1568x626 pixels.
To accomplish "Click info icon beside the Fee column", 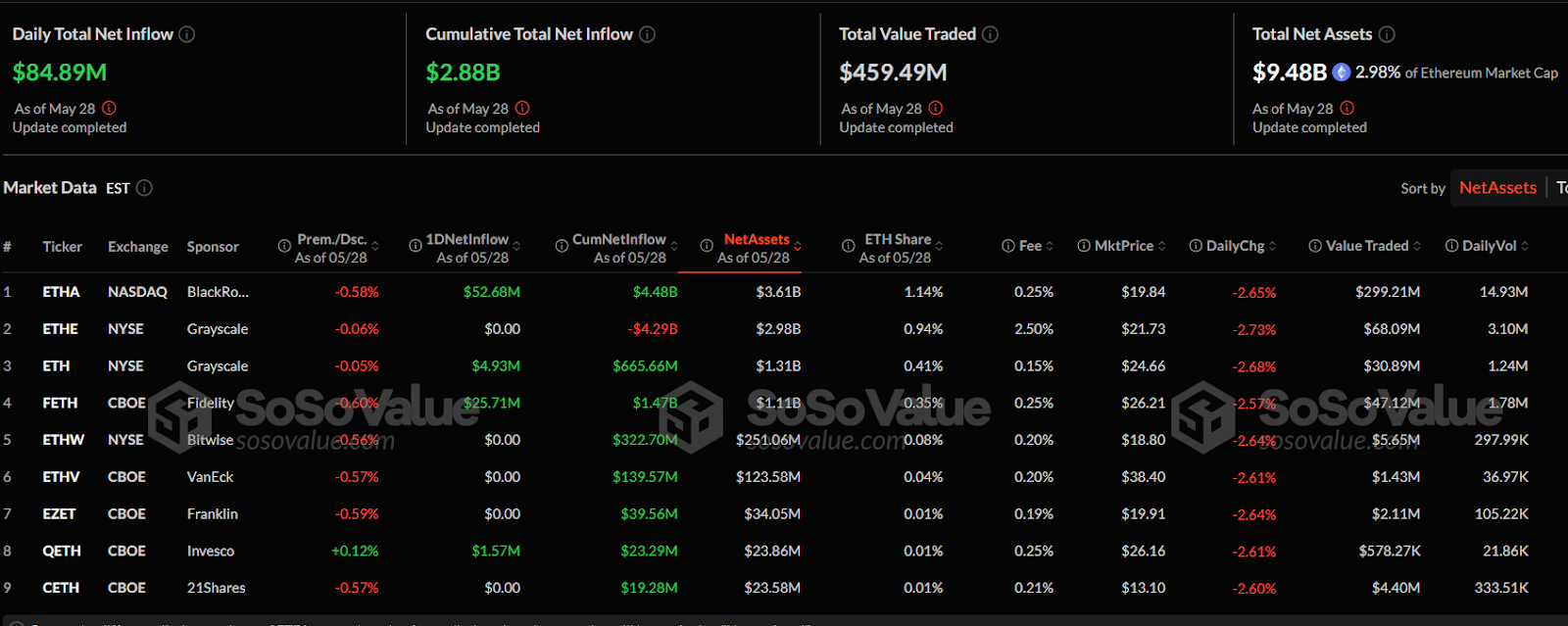I will 1007,246.
